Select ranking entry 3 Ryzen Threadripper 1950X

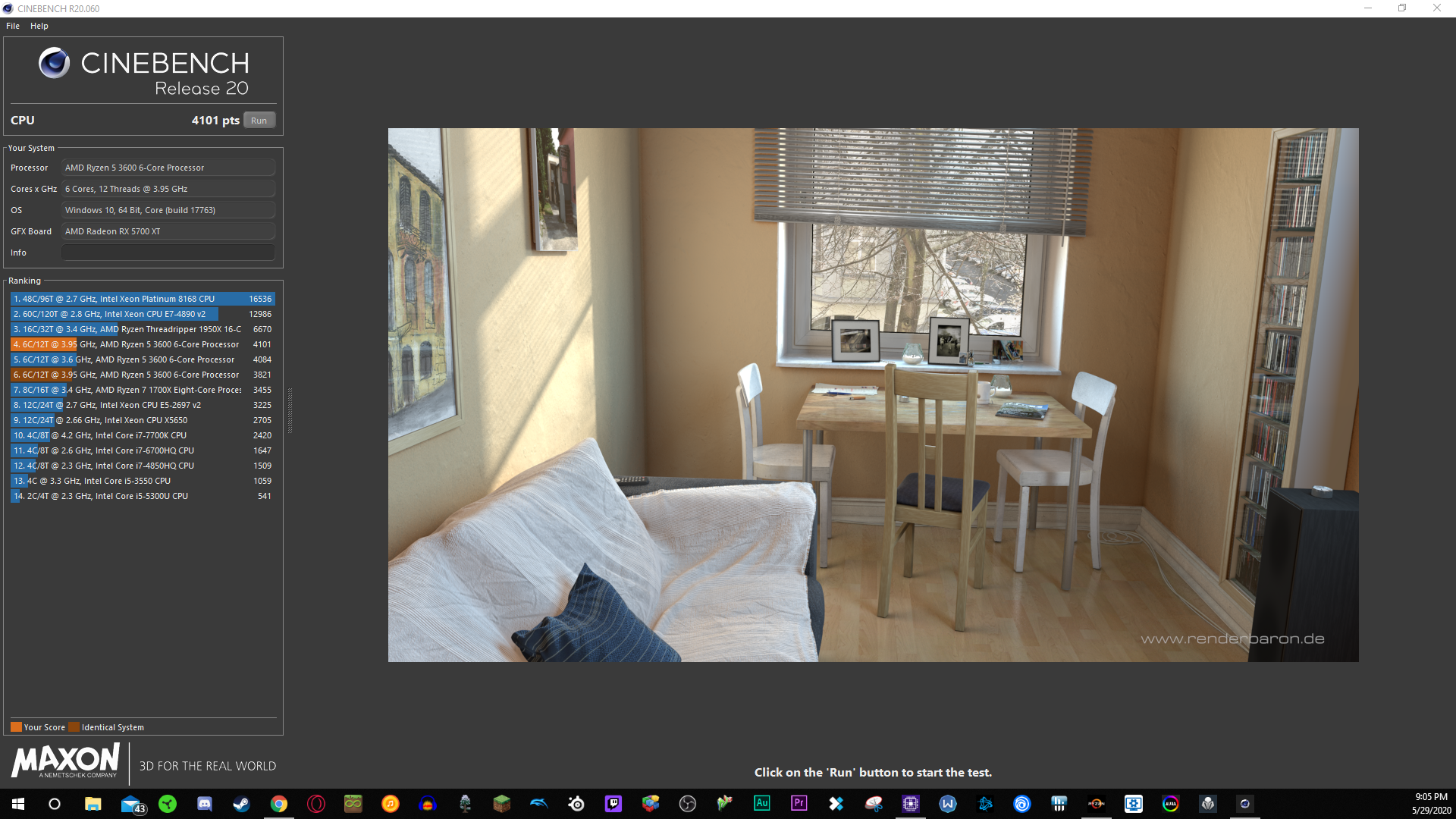click(143, 329)
